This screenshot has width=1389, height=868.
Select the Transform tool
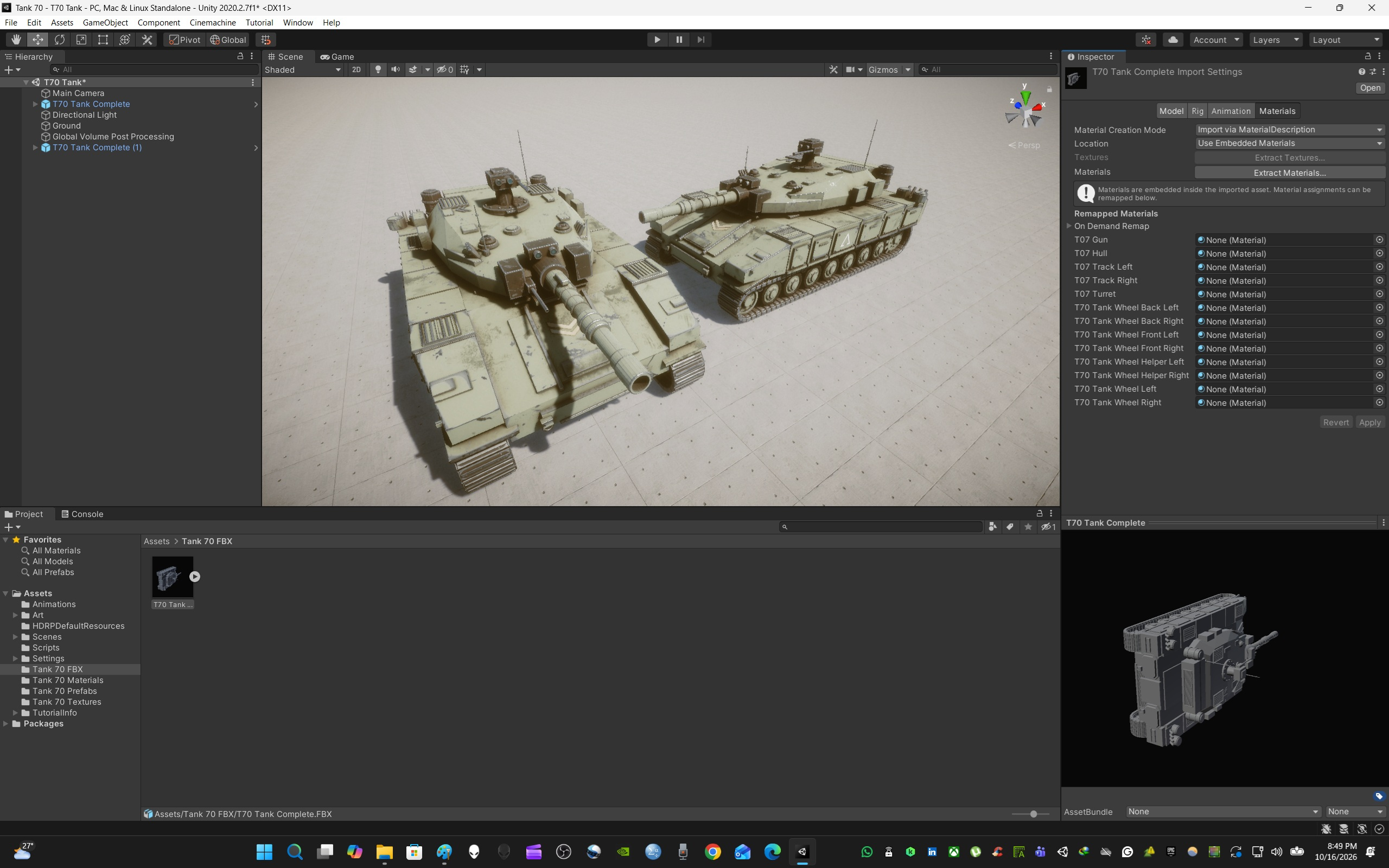[x=125, y=40]
